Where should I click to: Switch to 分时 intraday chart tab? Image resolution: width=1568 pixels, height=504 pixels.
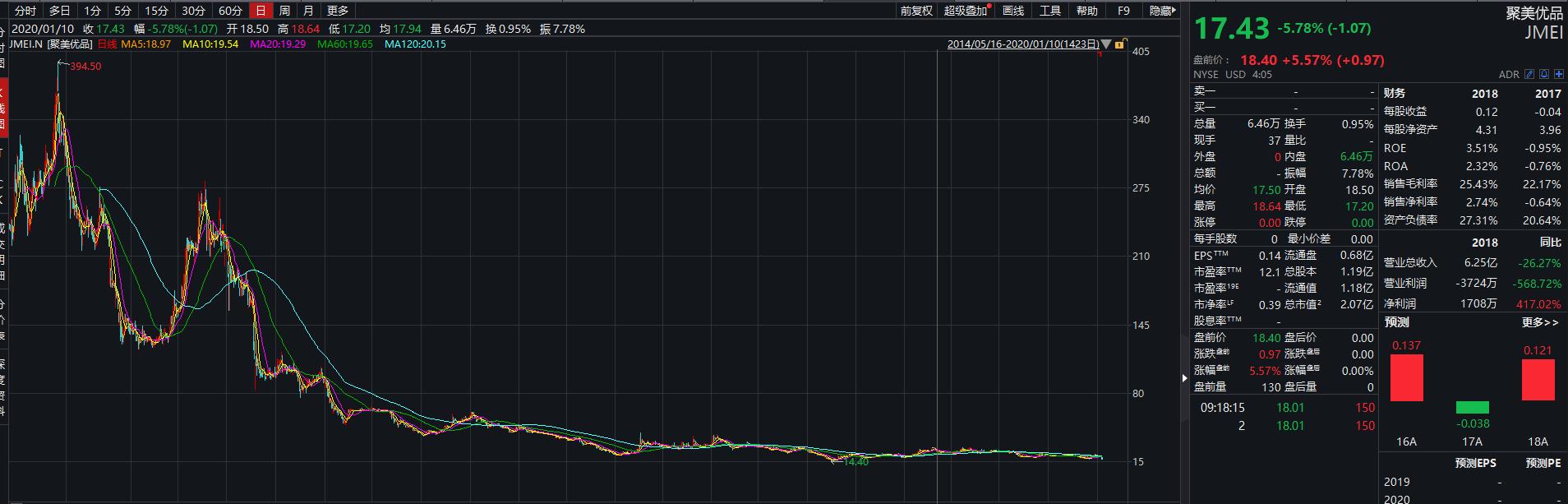25,11
